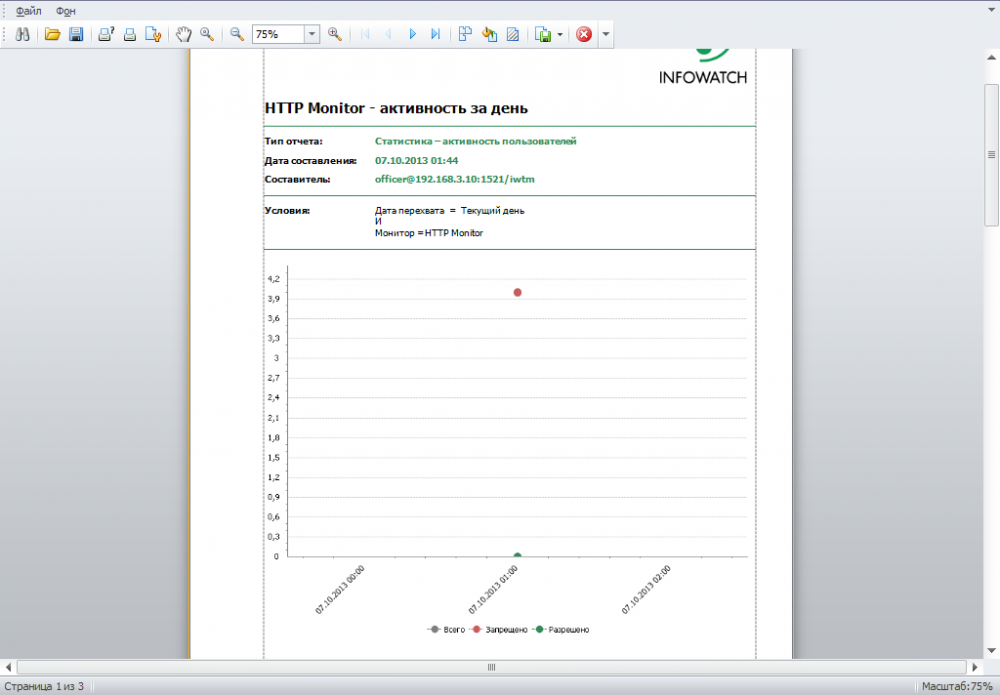
Task: Expand the zoom percentage dropdown arrow
Action: click(312, 34)
